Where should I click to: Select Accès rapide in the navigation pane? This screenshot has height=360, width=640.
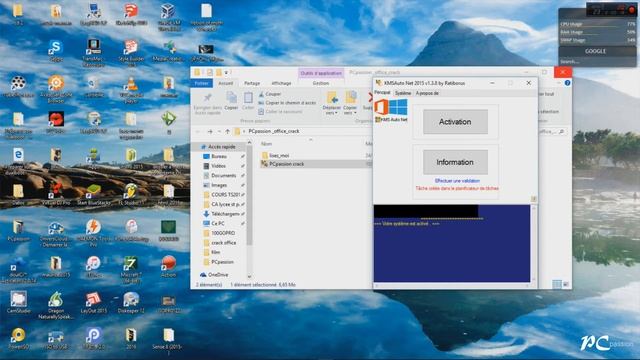[222, 147]
